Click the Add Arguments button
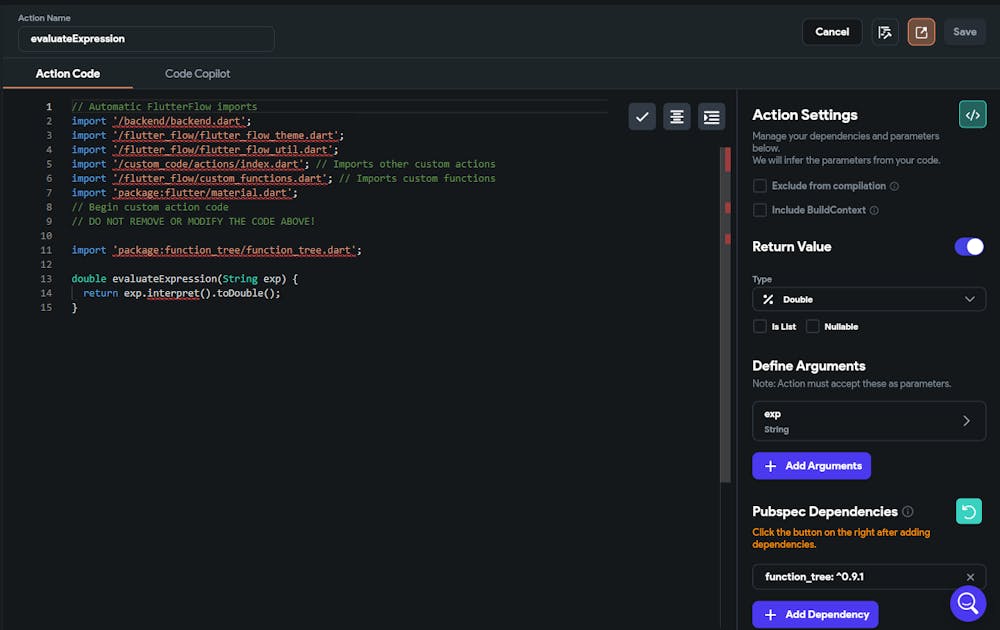1000x630 pixels. point(811,466)
